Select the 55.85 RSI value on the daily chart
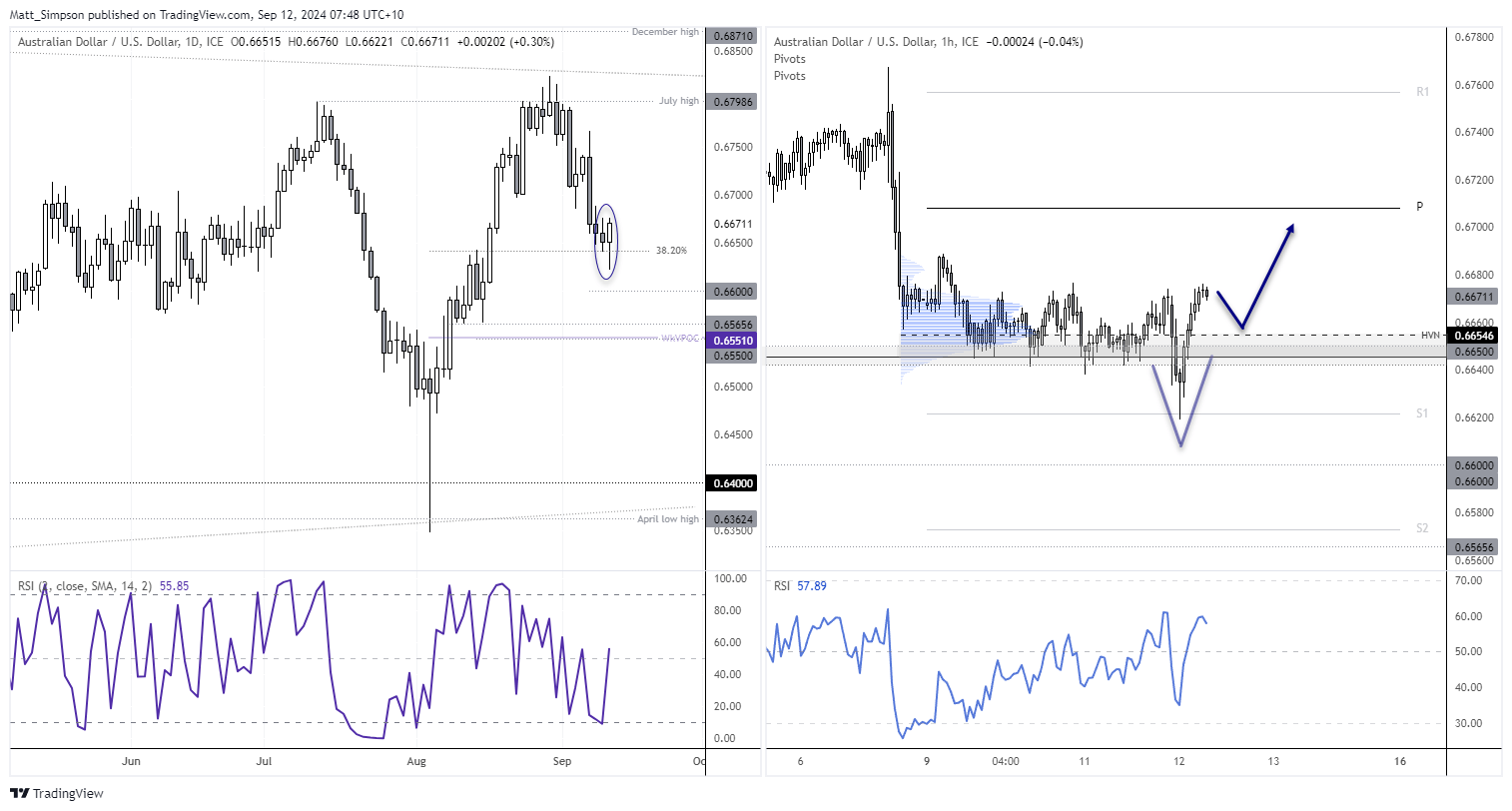Viewport: 1512px width, 811px height. [175, 586]
